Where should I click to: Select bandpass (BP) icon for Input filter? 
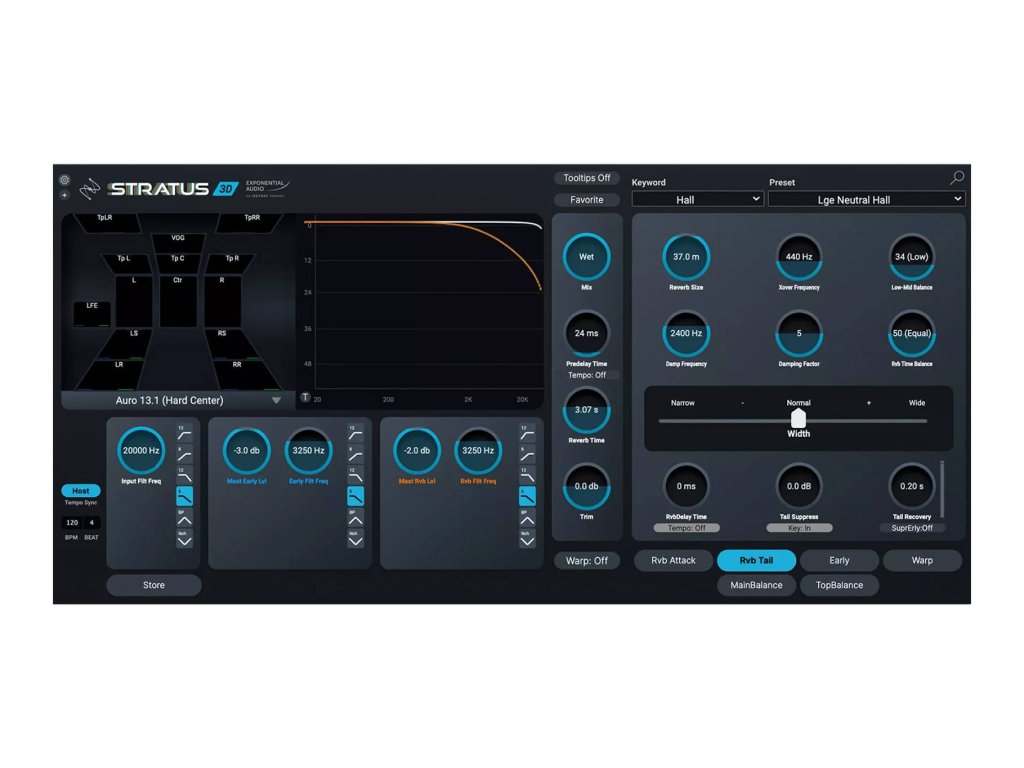[185, 518]
